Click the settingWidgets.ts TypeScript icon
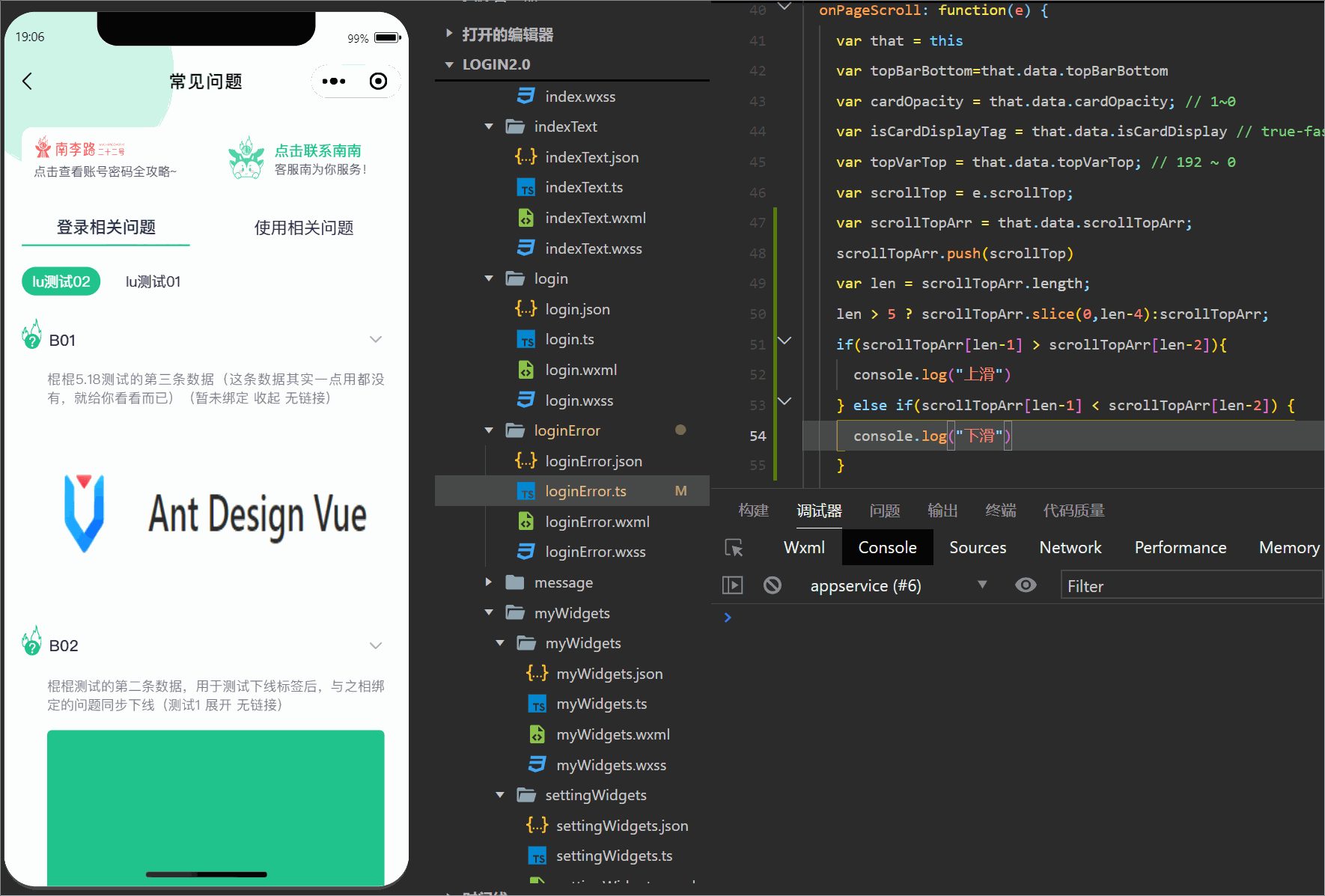Viewport: 1325px width, 896px height. pyautogui.click(x=537, y=856)
